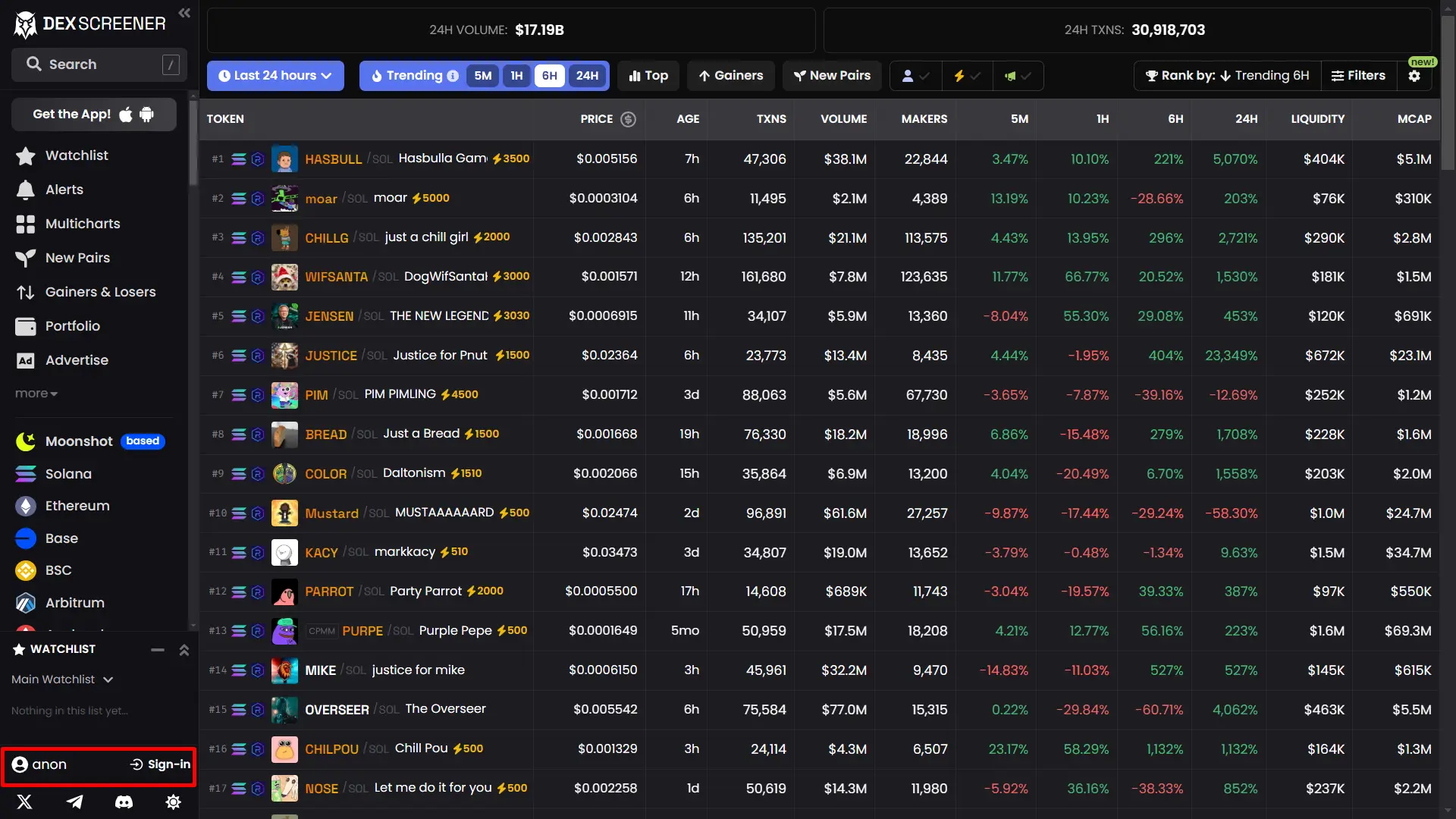Screen dimensions: 1456x819
Task: Open the Multicharts grid icon
Action: [26, 224]
